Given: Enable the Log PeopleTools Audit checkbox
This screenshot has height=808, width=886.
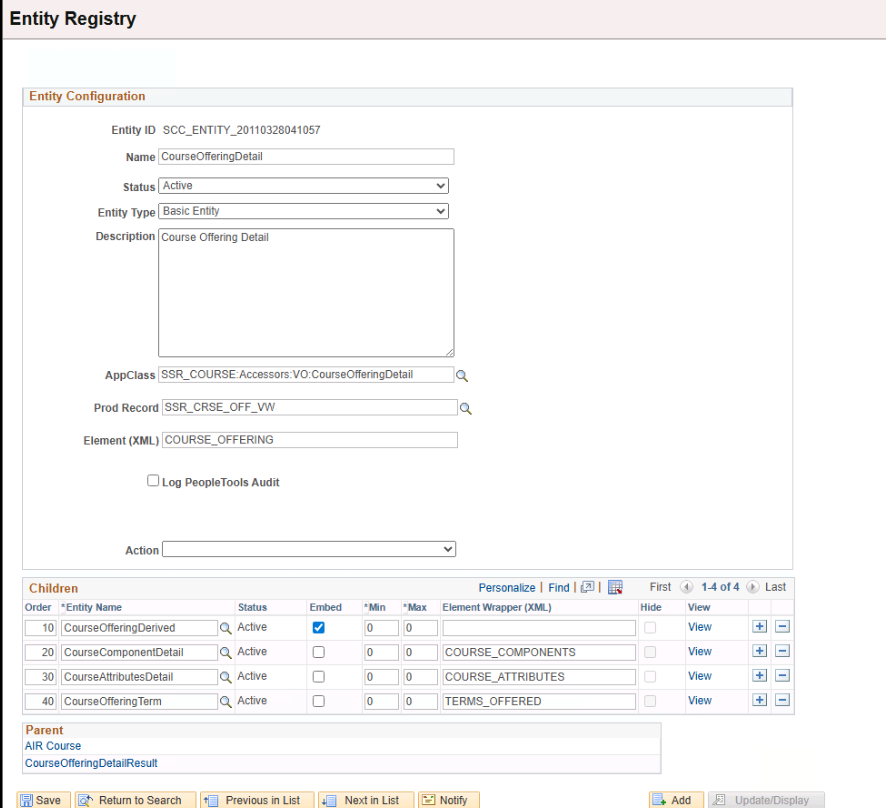Looking at the screenshot, I should coord(153,481).
